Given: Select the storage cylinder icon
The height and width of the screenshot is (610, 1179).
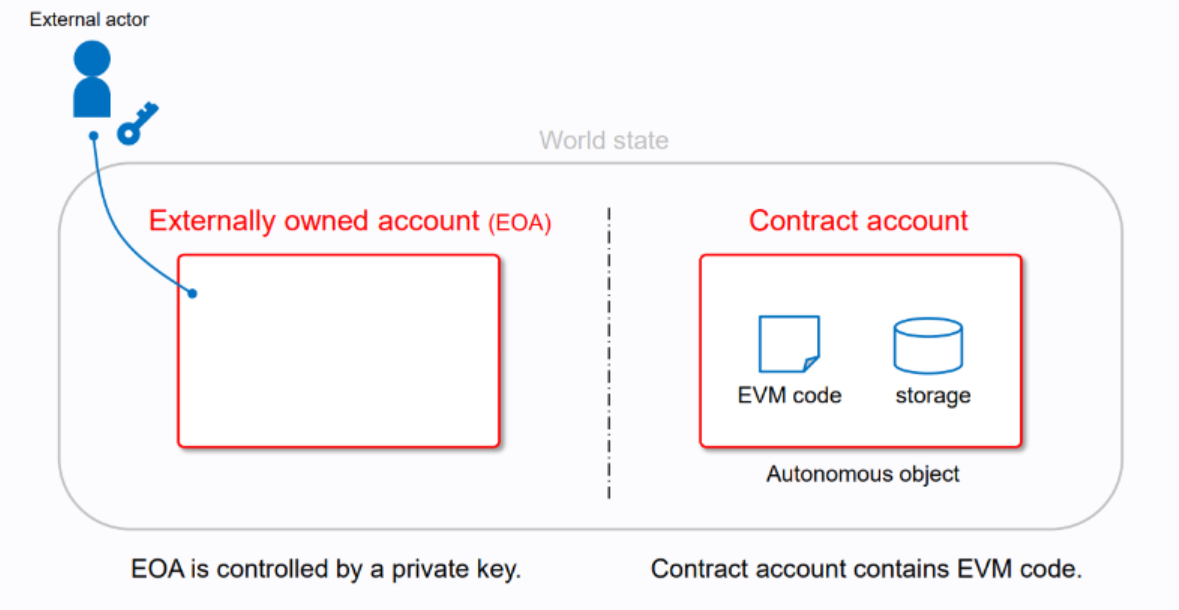Looking at the screenshot, I should [x=927, y=345].
